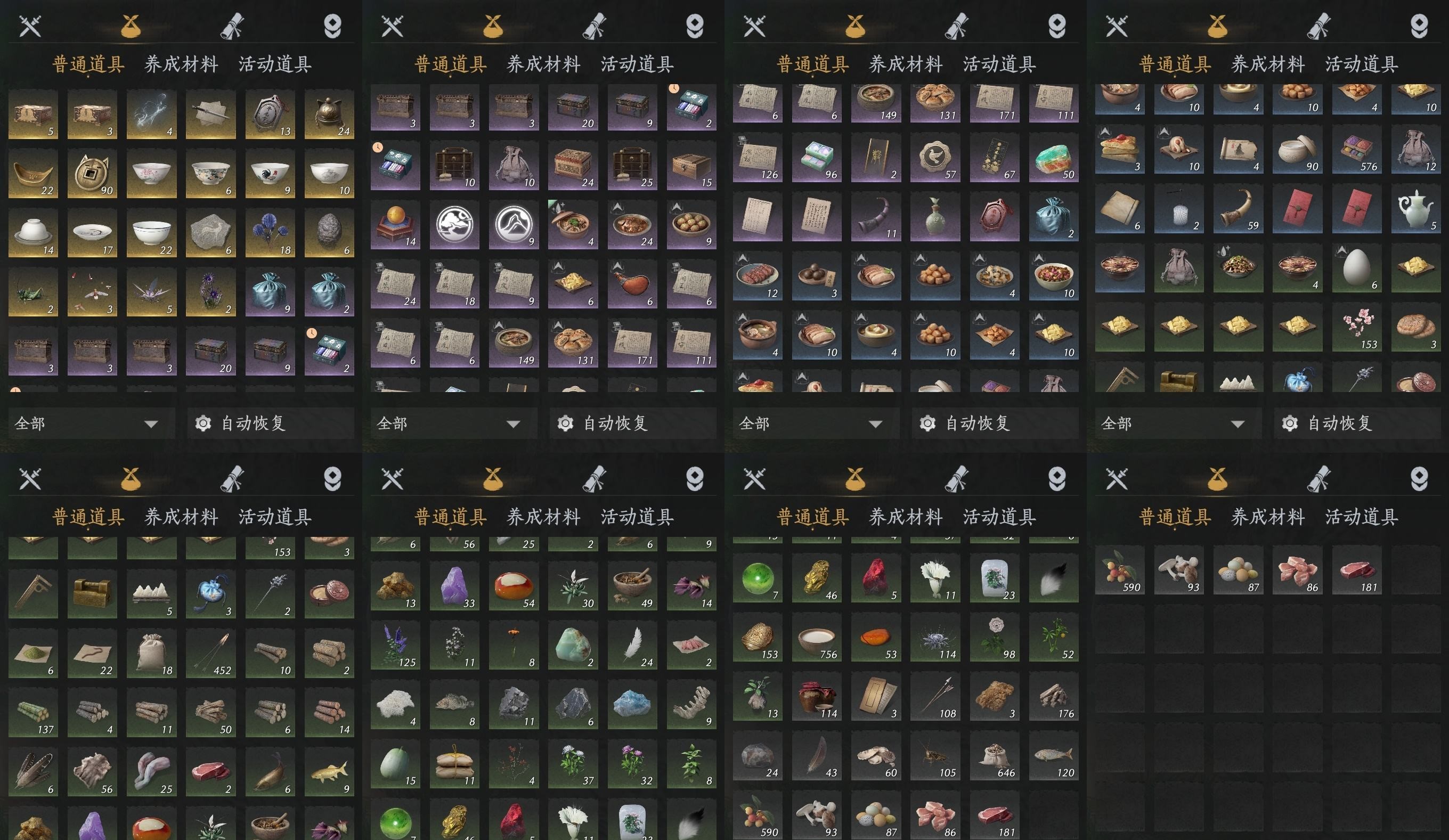Viewport: 1449px width, 840px height.
Task: Pick the arrows bundle with count 452
Action: [210, 654]
